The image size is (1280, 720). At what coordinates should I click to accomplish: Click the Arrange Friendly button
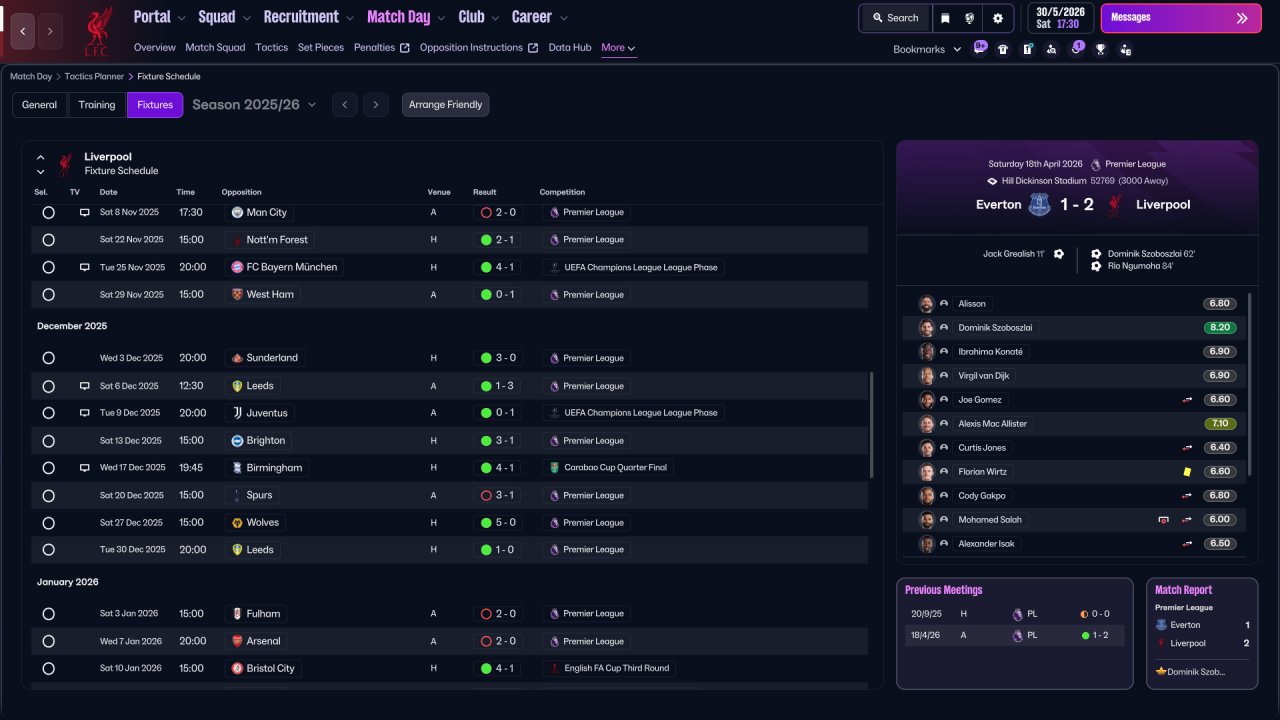click(446, 105)
